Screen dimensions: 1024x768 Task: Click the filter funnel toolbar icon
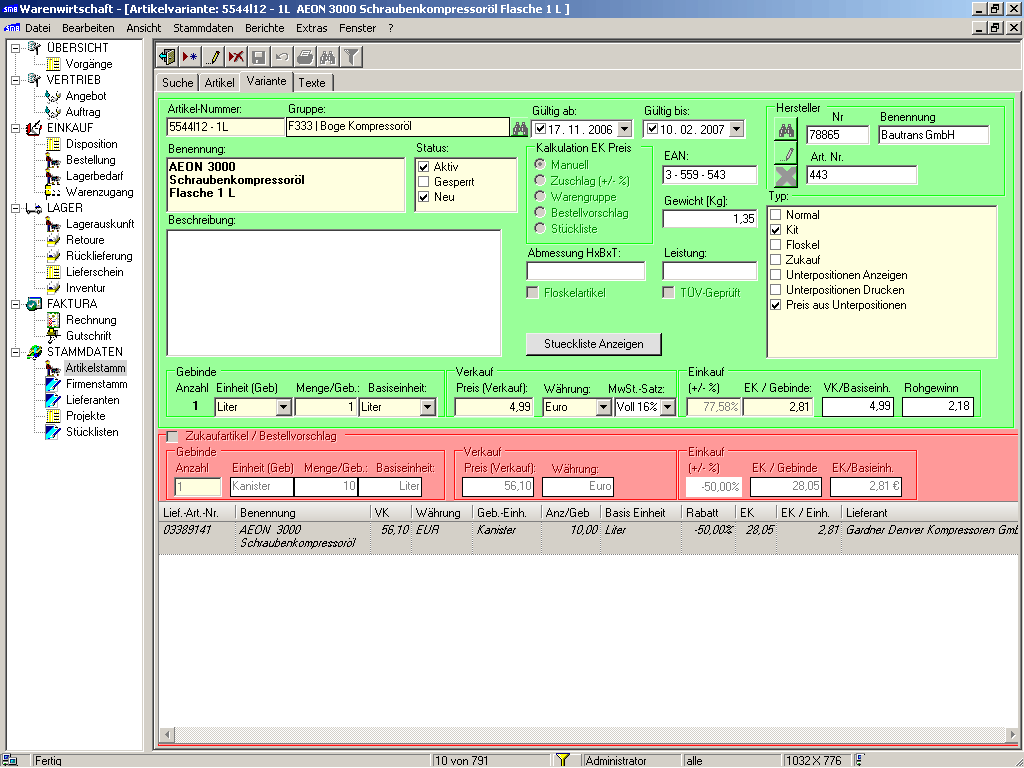click(351, 57)
